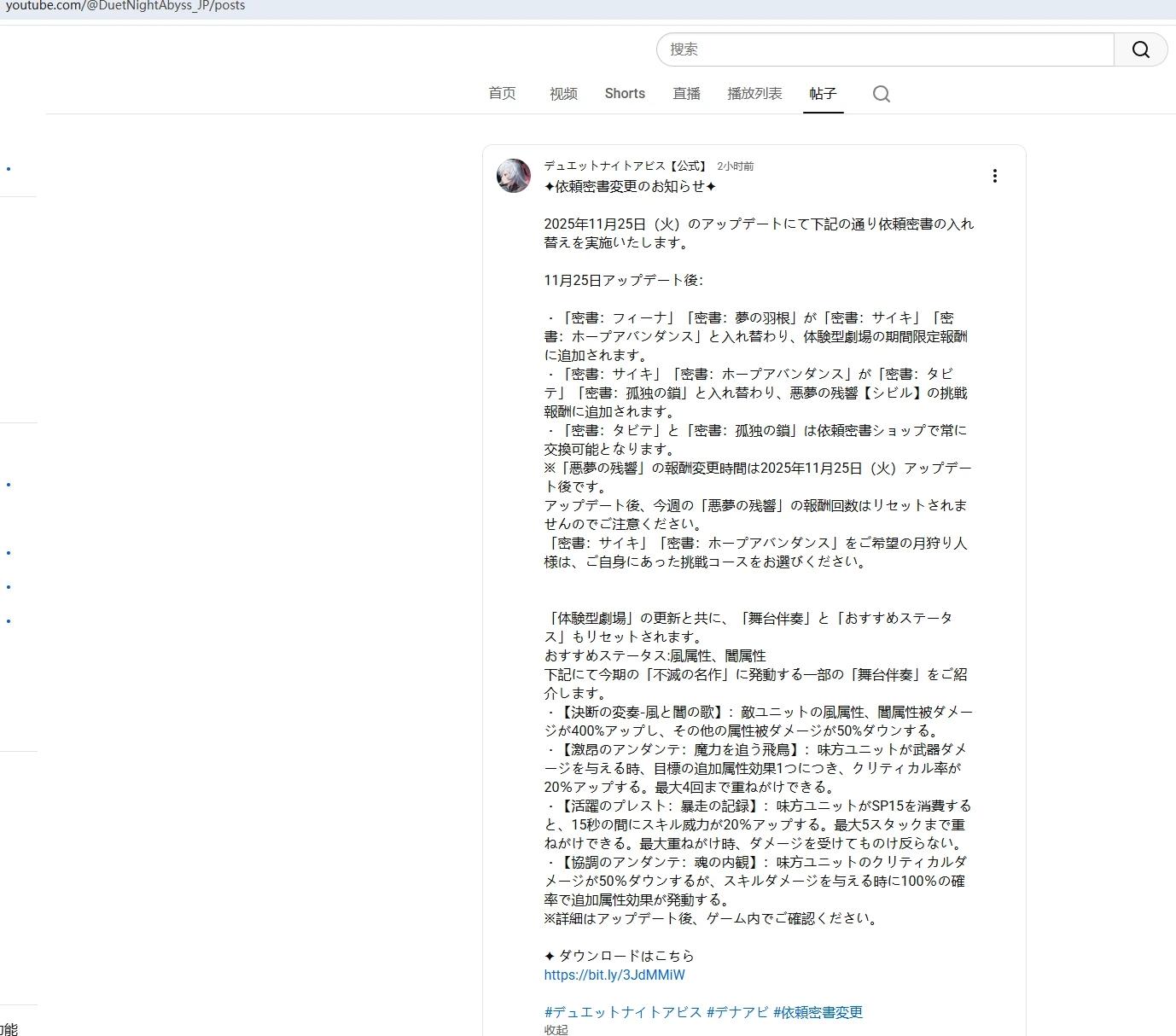
Task: Collapse the post with 收起
Action: point(556,1029)
